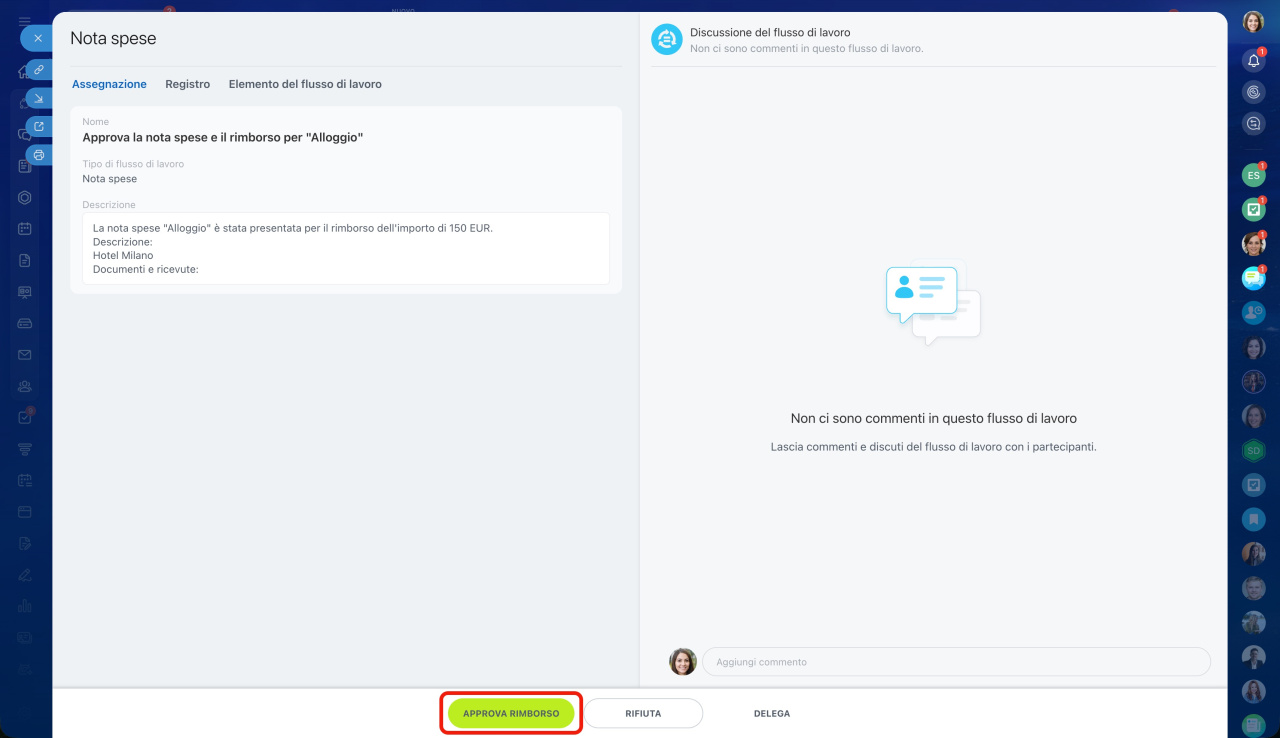1280x738 pixels.
Task: Open the notifications bell
Action: tap(1253, 61)
